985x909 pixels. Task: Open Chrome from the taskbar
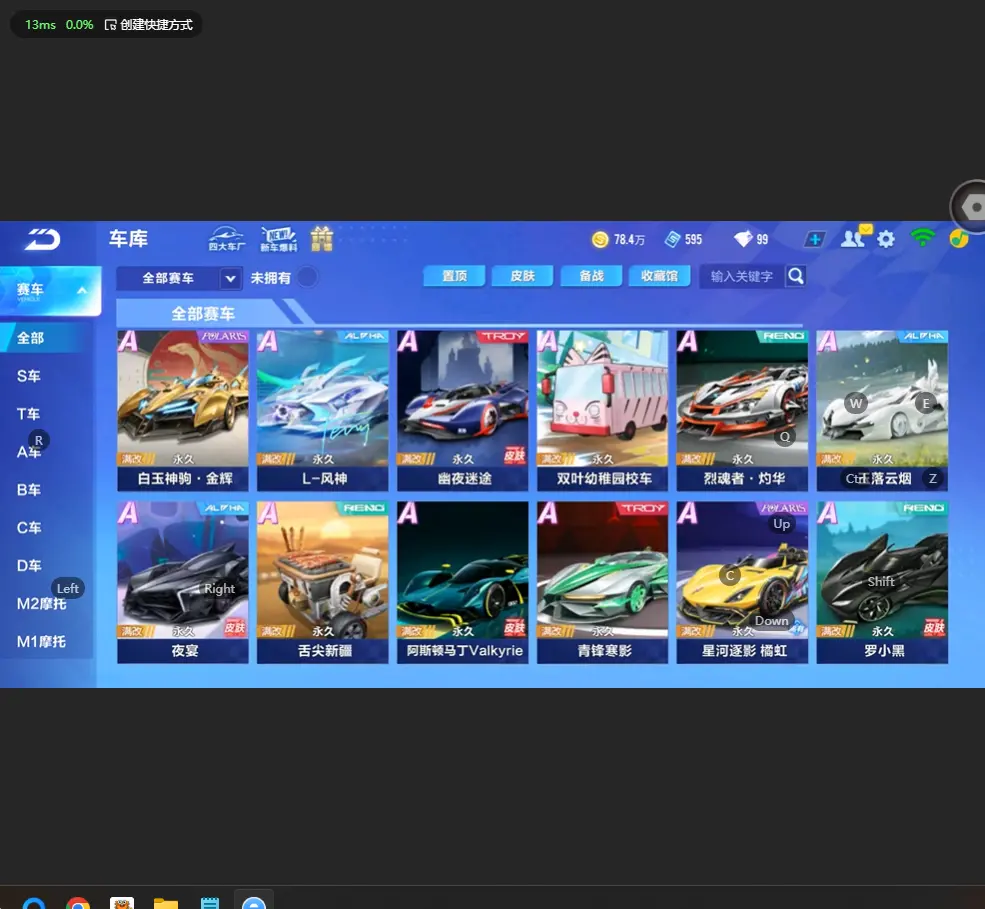click(x=78, y=903)
